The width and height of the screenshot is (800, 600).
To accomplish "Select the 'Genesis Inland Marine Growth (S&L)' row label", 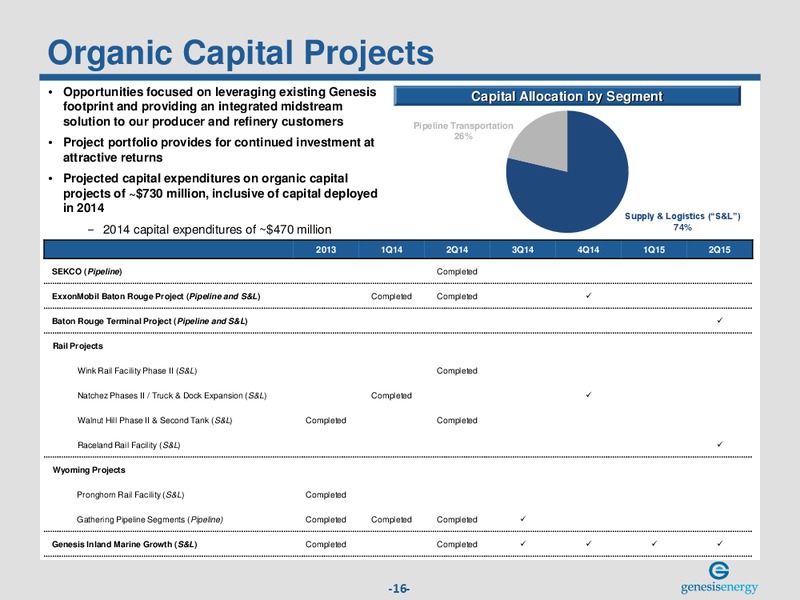I will coord(124,544).
